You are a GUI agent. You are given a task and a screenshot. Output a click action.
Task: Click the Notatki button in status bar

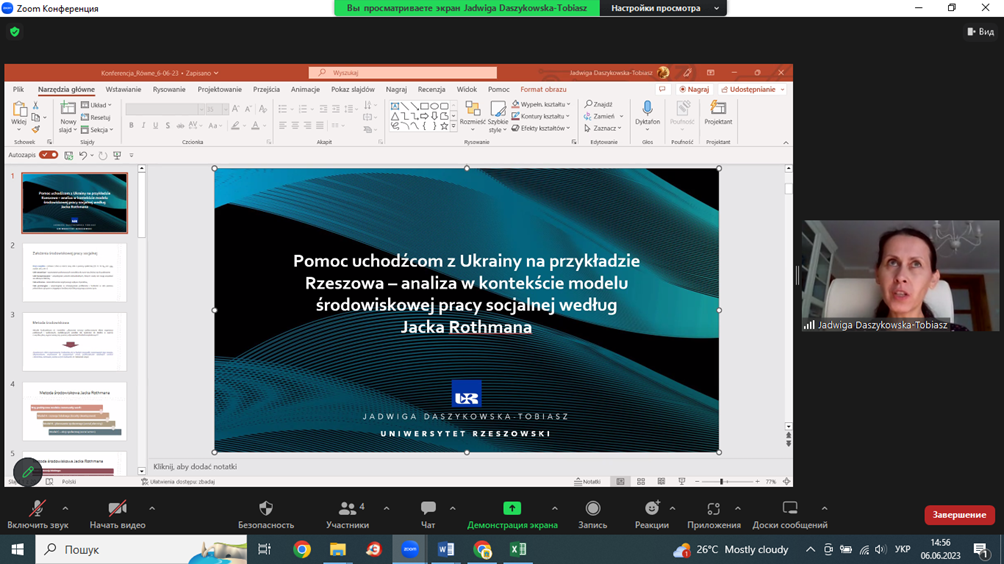point(587,481)
